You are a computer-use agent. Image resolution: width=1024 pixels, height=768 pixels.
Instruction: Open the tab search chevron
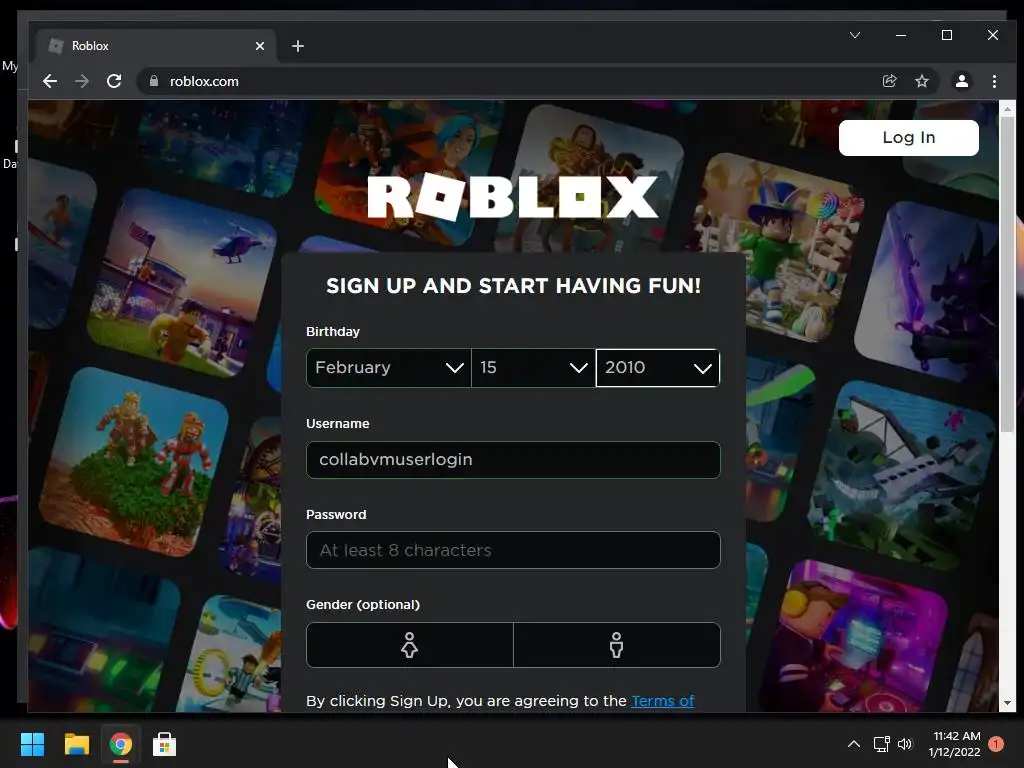[x=855, y=35]
